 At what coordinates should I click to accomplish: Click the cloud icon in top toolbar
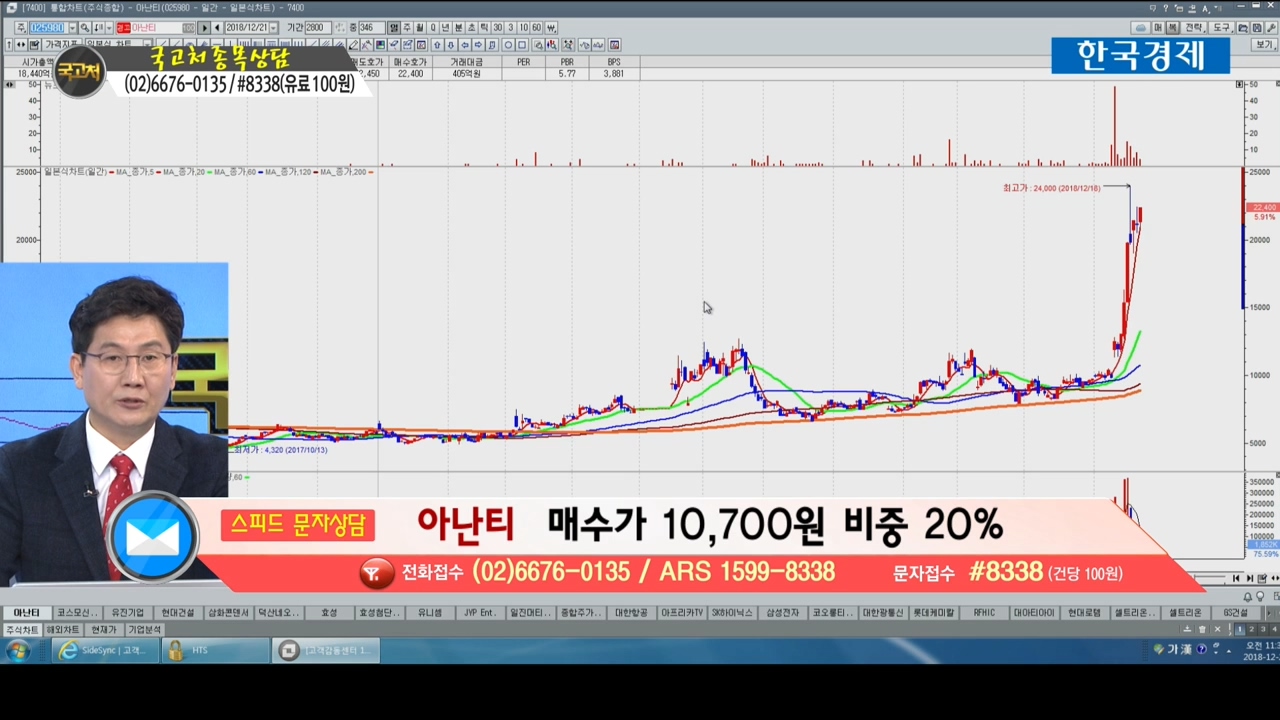[x=1140, y=28]
